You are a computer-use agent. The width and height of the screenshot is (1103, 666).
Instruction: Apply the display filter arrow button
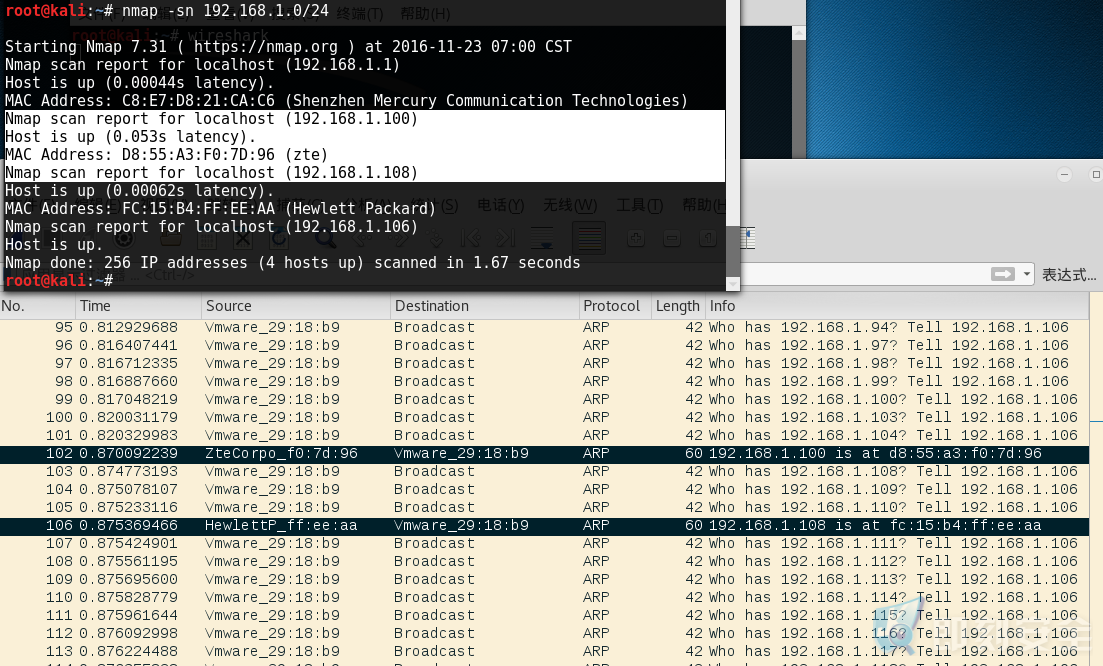click(1002, 274)
